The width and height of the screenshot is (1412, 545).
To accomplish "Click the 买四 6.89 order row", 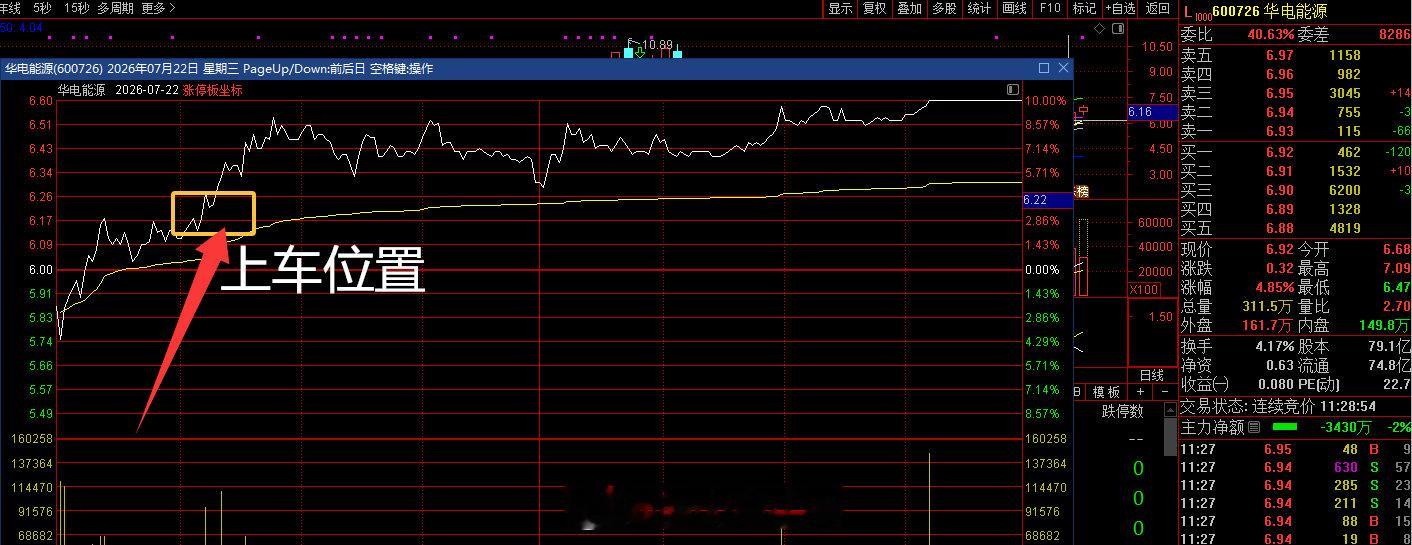I will (1295, 209).
